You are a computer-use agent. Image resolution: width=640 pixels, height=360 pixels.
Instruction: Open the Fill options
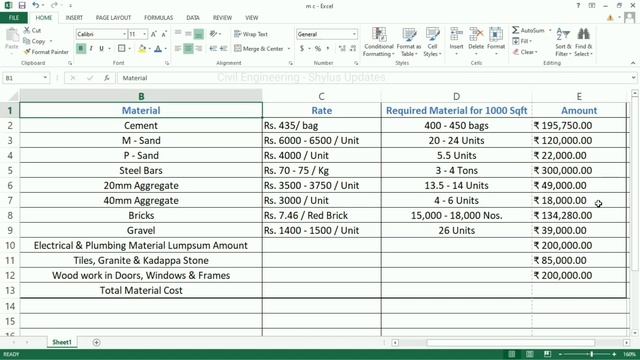tap(522, 41)
